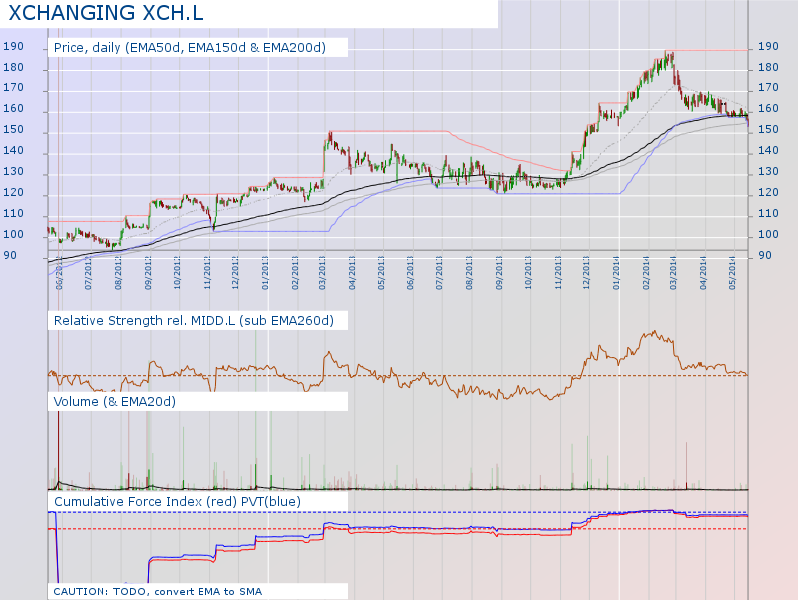The width and height of the screenshot is (798, 600).
Task: Click the 170 value on the right price axis
Action: (x=768, y=88)
